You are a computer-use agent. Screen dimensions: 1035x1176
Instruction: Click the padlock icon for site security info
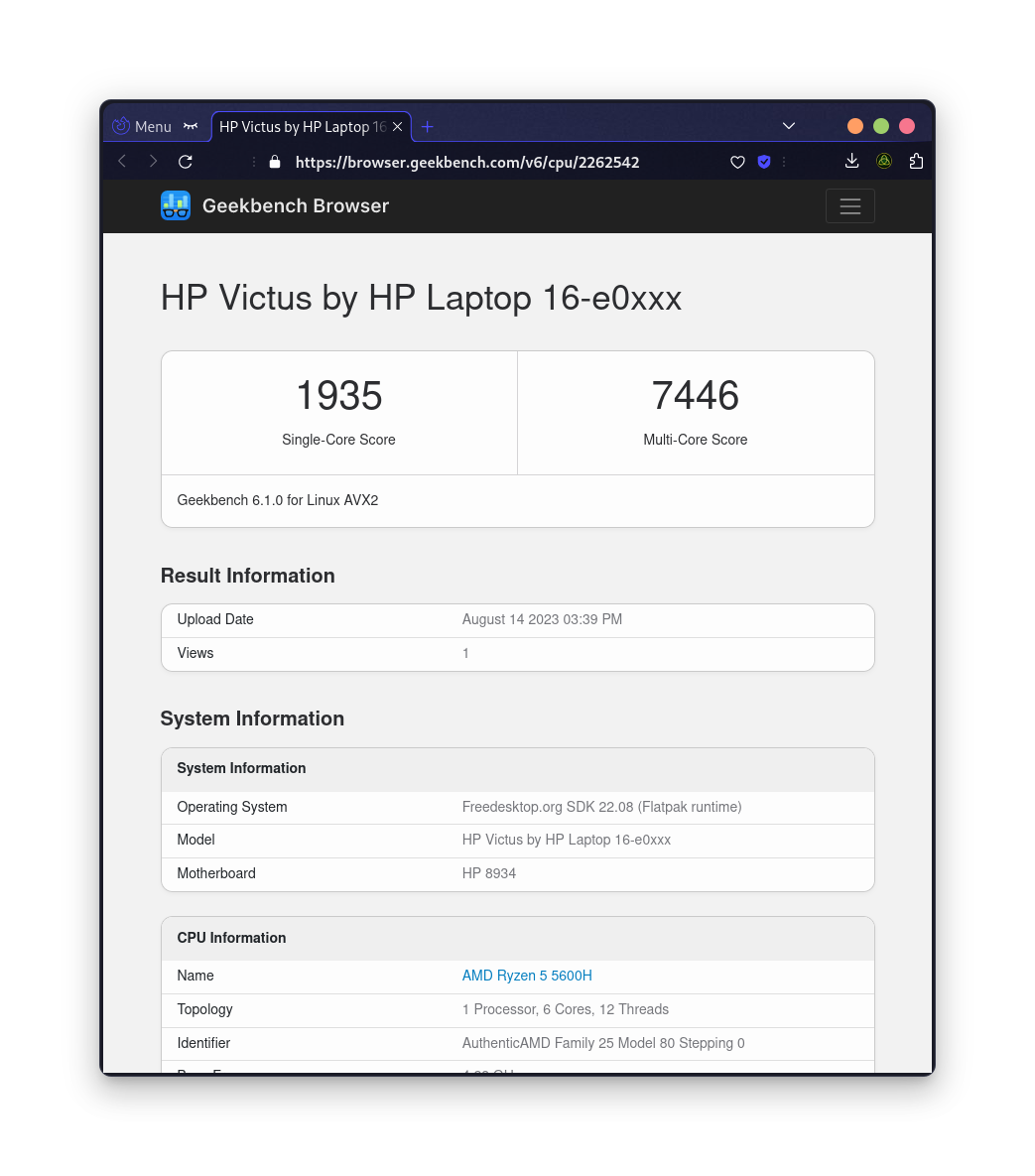pyautogui.click(x=274, y=161)
